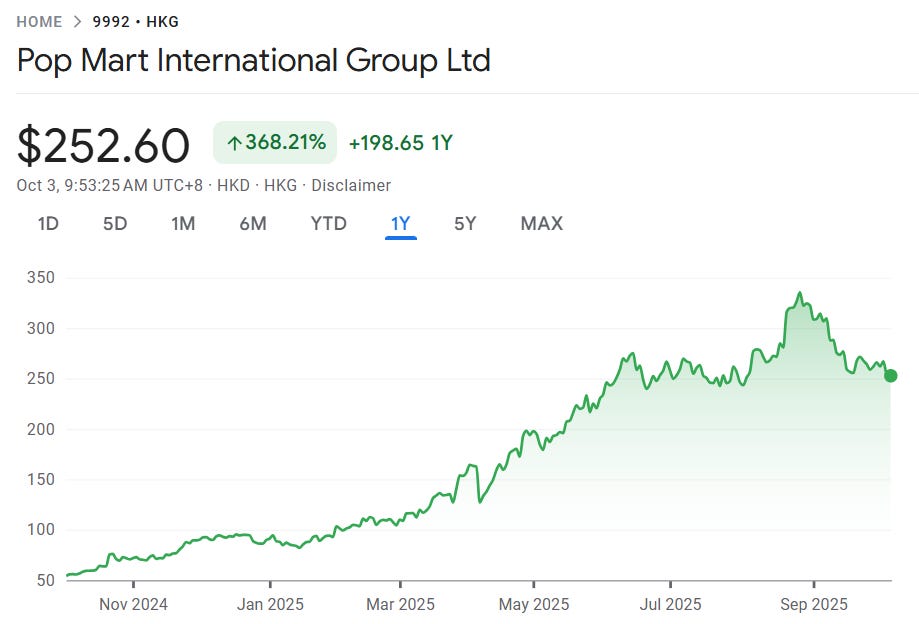Click the +198.65 1Y change text
This screenshot has width=919, height=624.
400,143
